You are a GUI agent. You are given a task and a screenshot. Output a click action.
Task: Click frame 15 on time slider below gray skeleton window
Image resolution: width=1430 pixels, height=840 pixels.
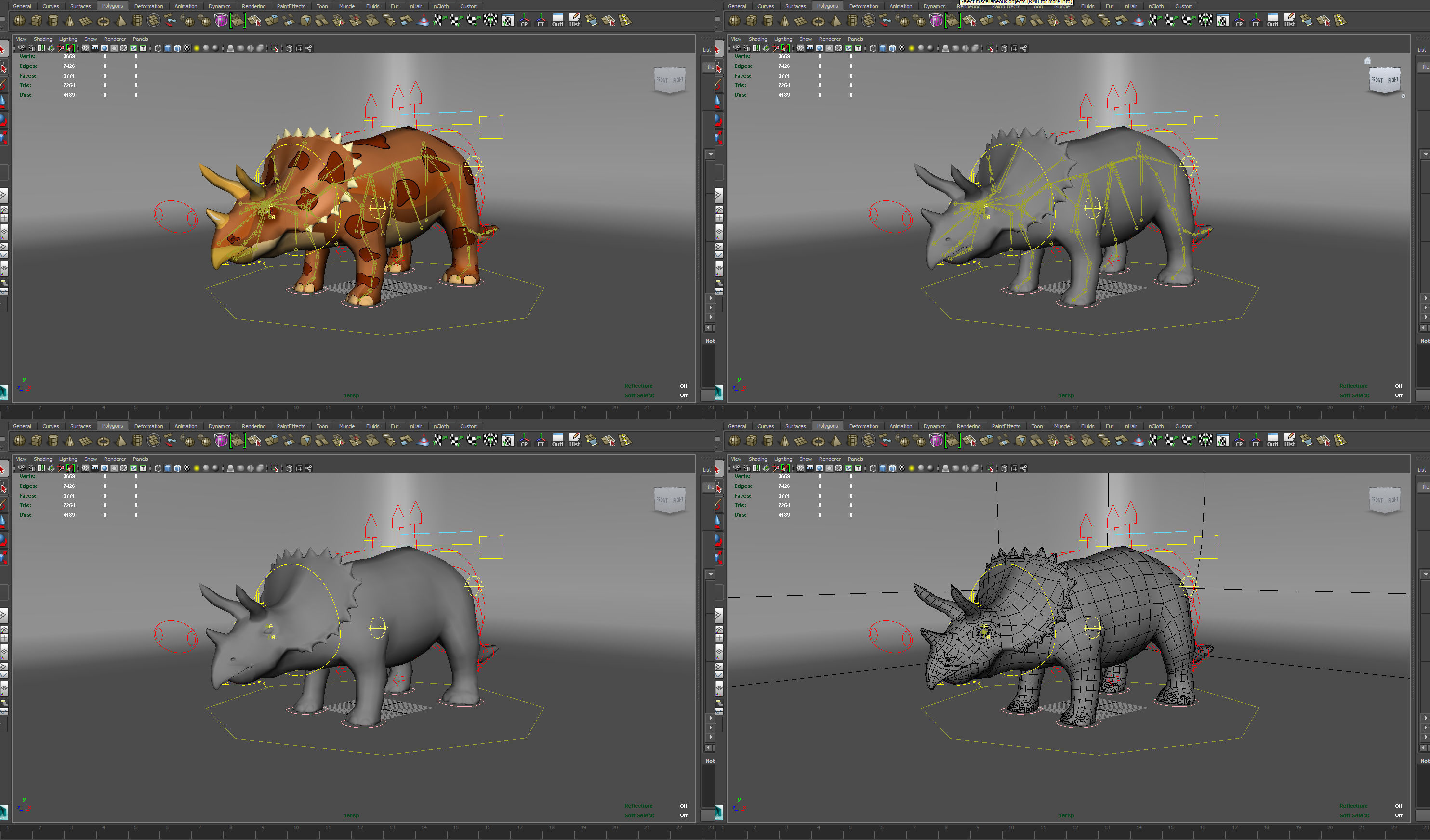[x=1170, y=408]
